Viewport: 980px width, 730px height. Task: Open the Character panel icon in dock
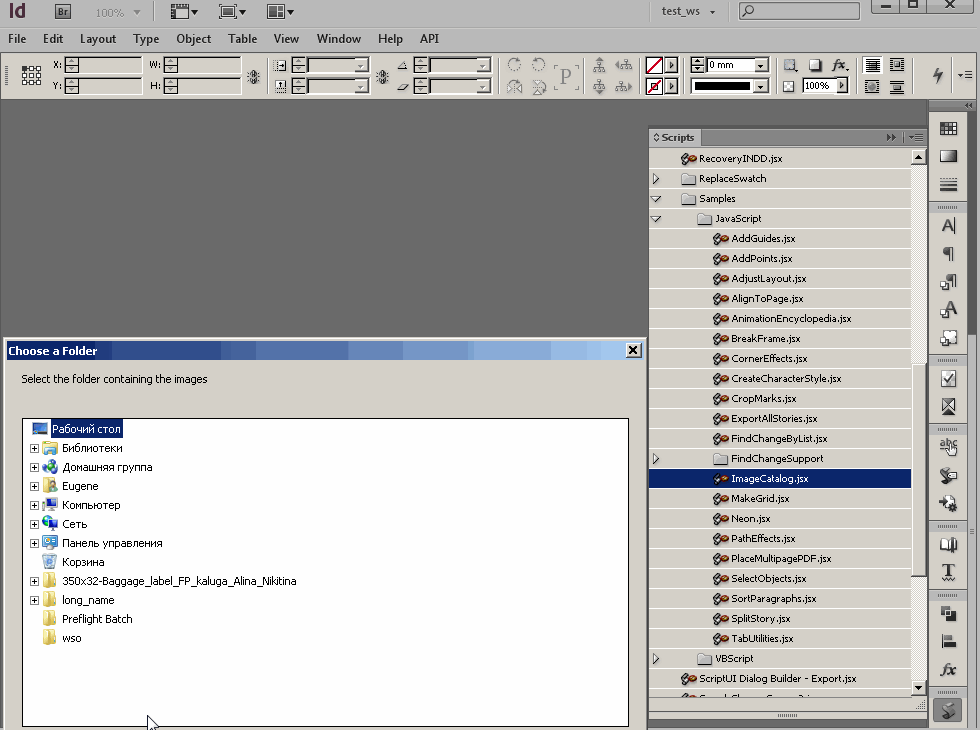tap(948, 226)
